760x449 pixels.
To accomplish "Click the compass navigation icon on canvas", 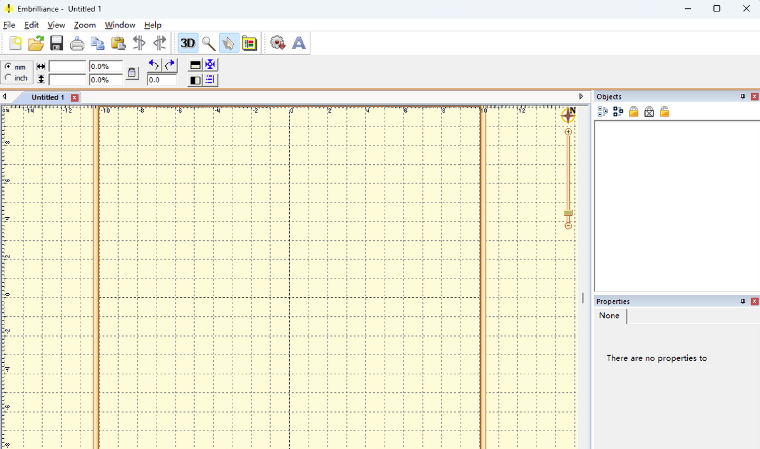I will click(x=568, y=114).
